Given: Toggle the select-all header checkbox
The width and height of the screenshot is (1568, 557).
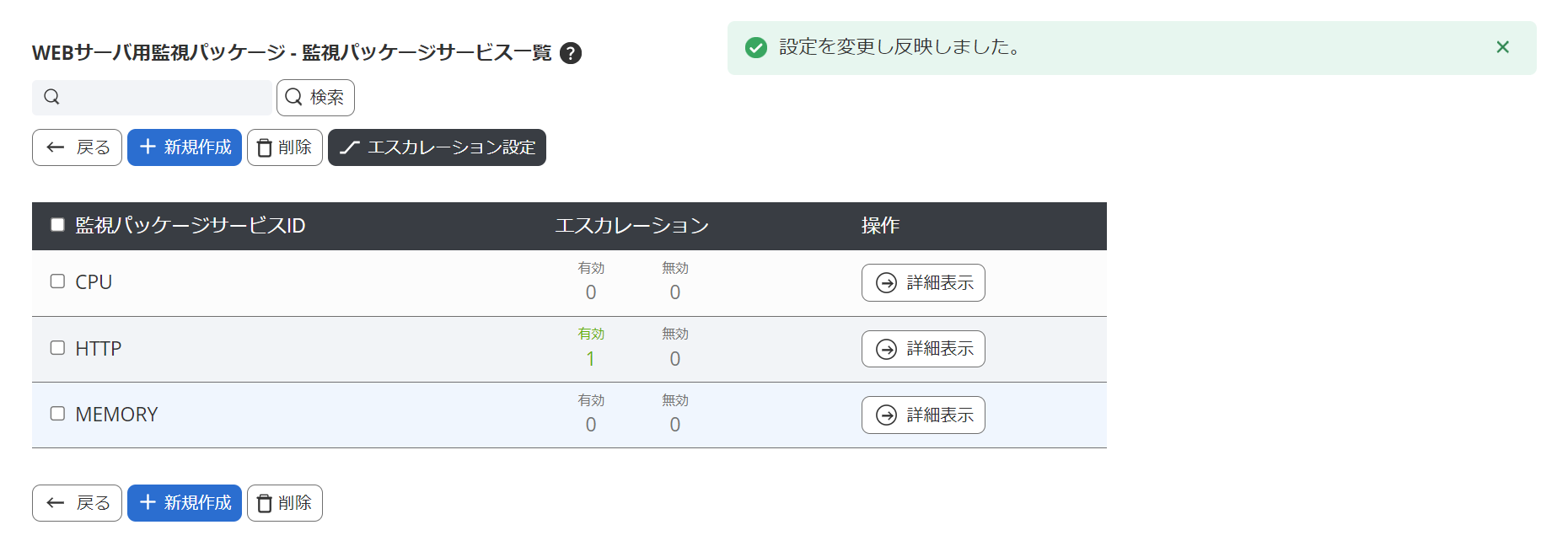Looking at the screenshot, I should point(57,225).
